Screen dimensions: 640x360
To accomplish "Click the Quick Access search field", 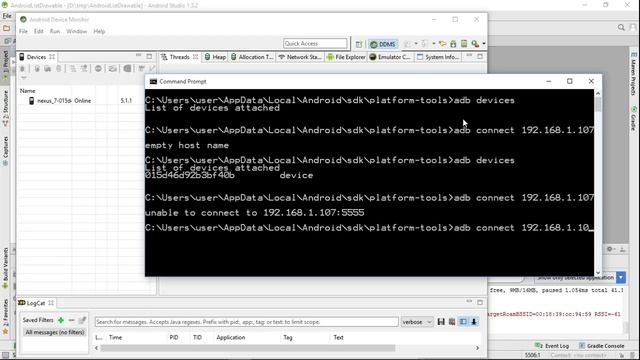I will pyautogui.click(x=315, y=43).
